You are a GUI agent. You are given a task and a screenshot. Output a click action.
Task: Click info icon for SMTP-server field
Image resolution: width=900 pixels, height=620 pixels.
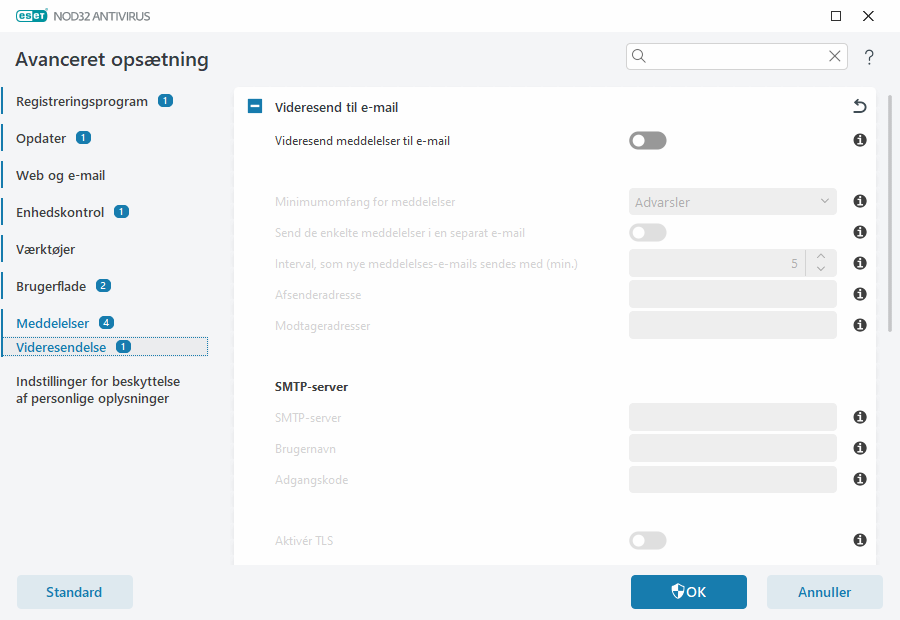pos(859,417)
